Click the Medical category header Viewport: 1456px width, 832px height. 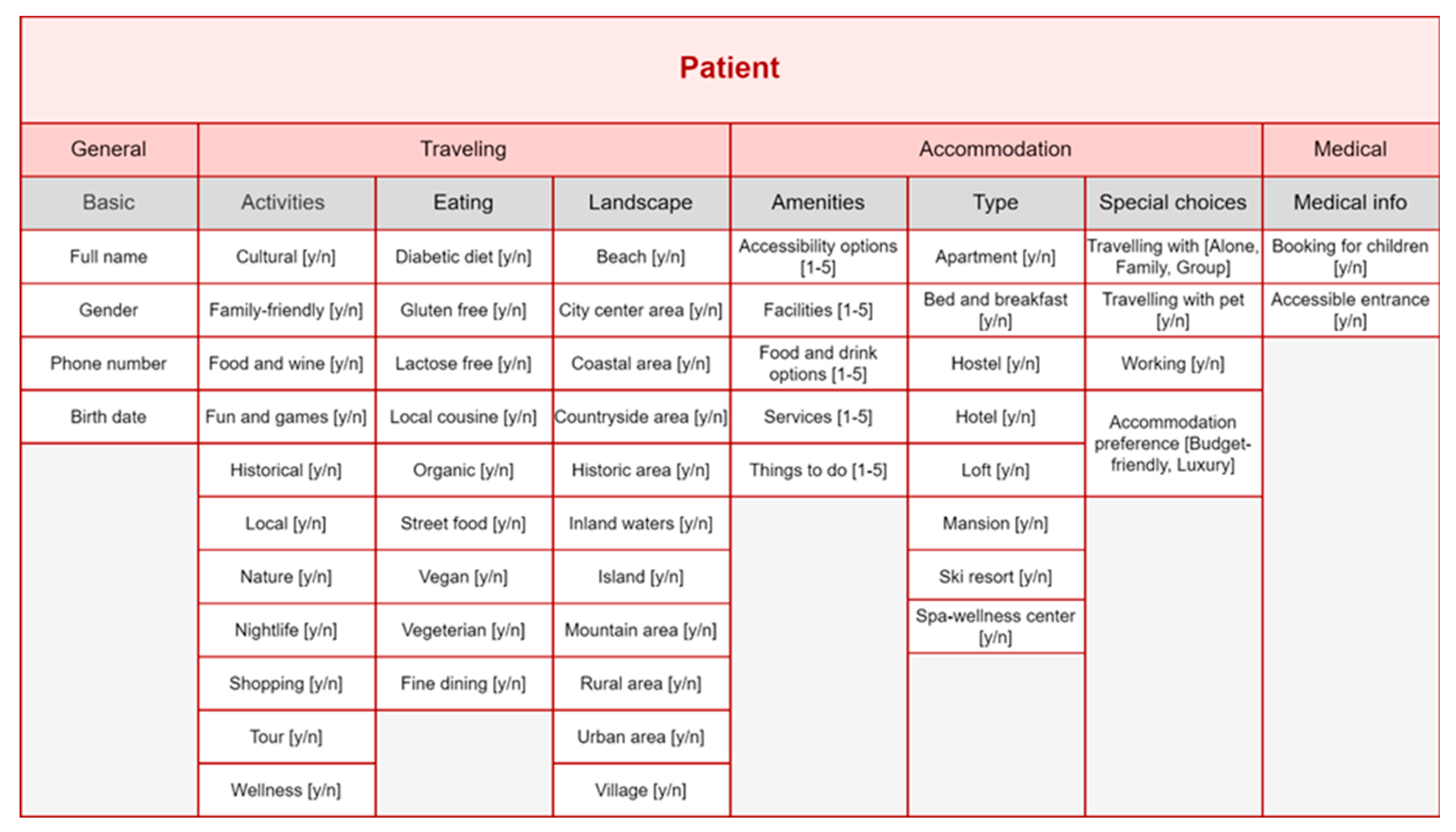1350,149
